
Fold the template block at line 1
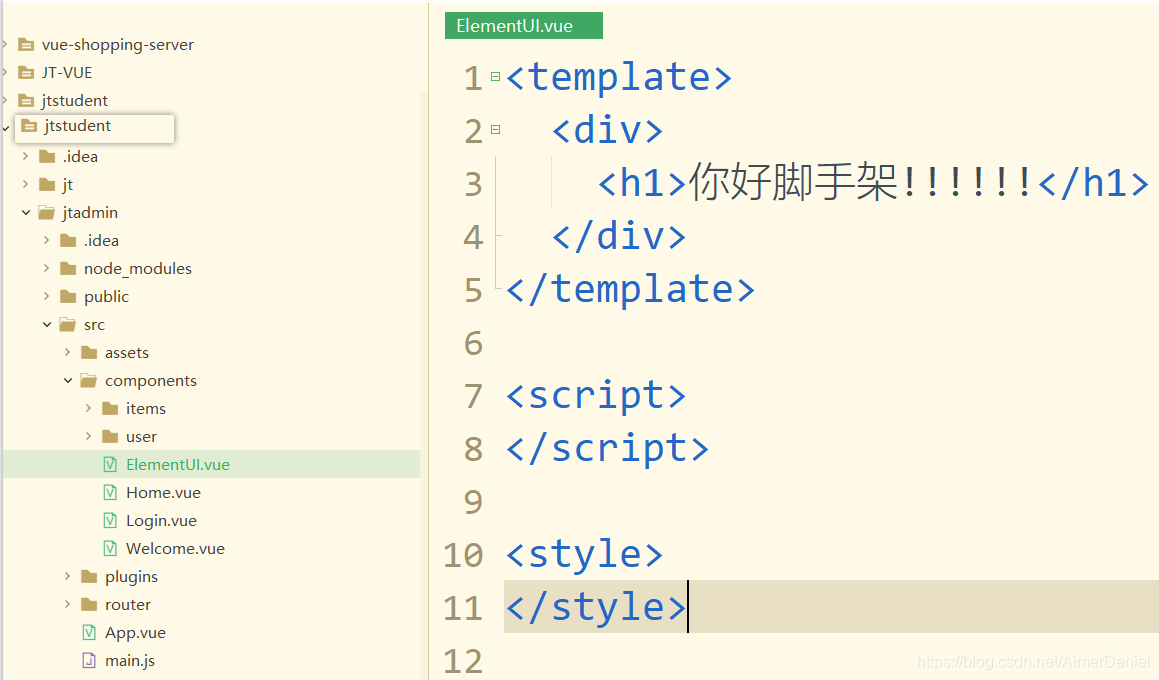coord(495,77)
